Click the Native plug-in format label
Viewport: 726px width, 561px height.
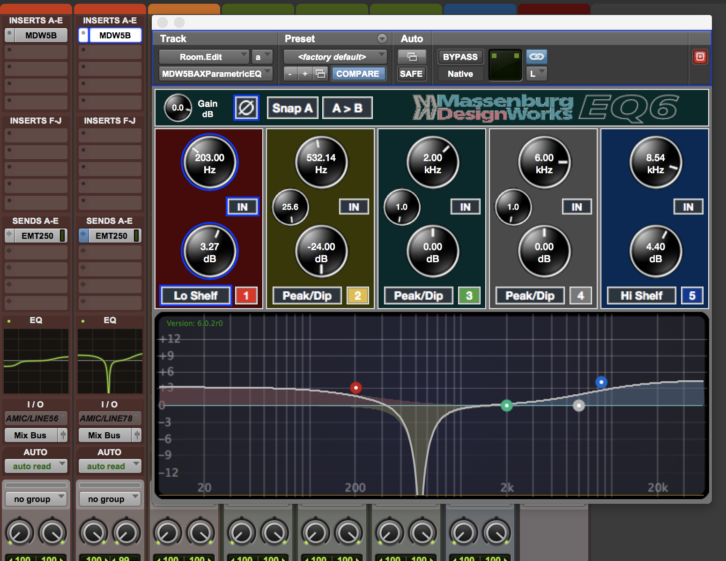(460, 74)
